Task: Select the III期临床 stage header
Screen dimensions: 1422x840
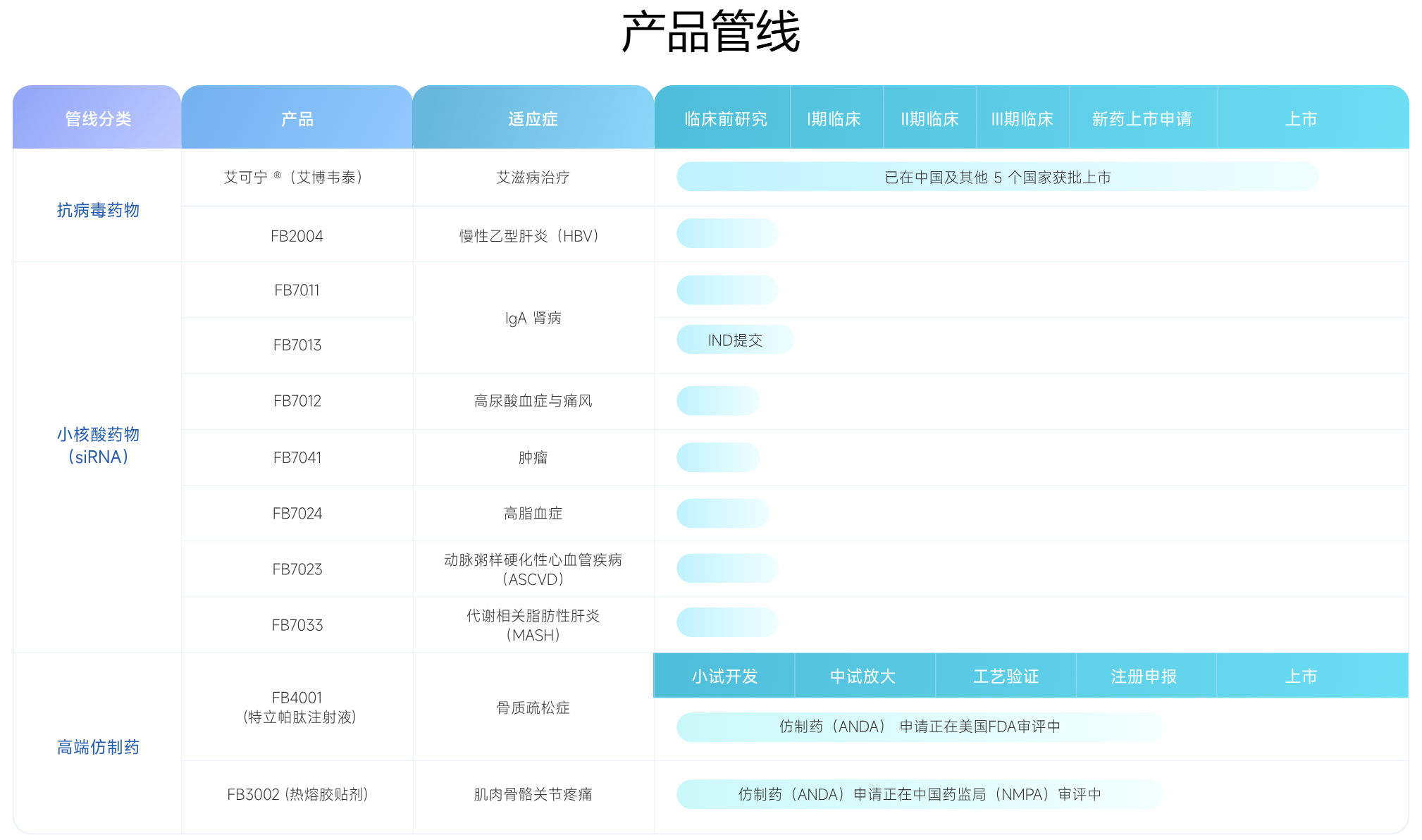Action: click(1022, 118)
